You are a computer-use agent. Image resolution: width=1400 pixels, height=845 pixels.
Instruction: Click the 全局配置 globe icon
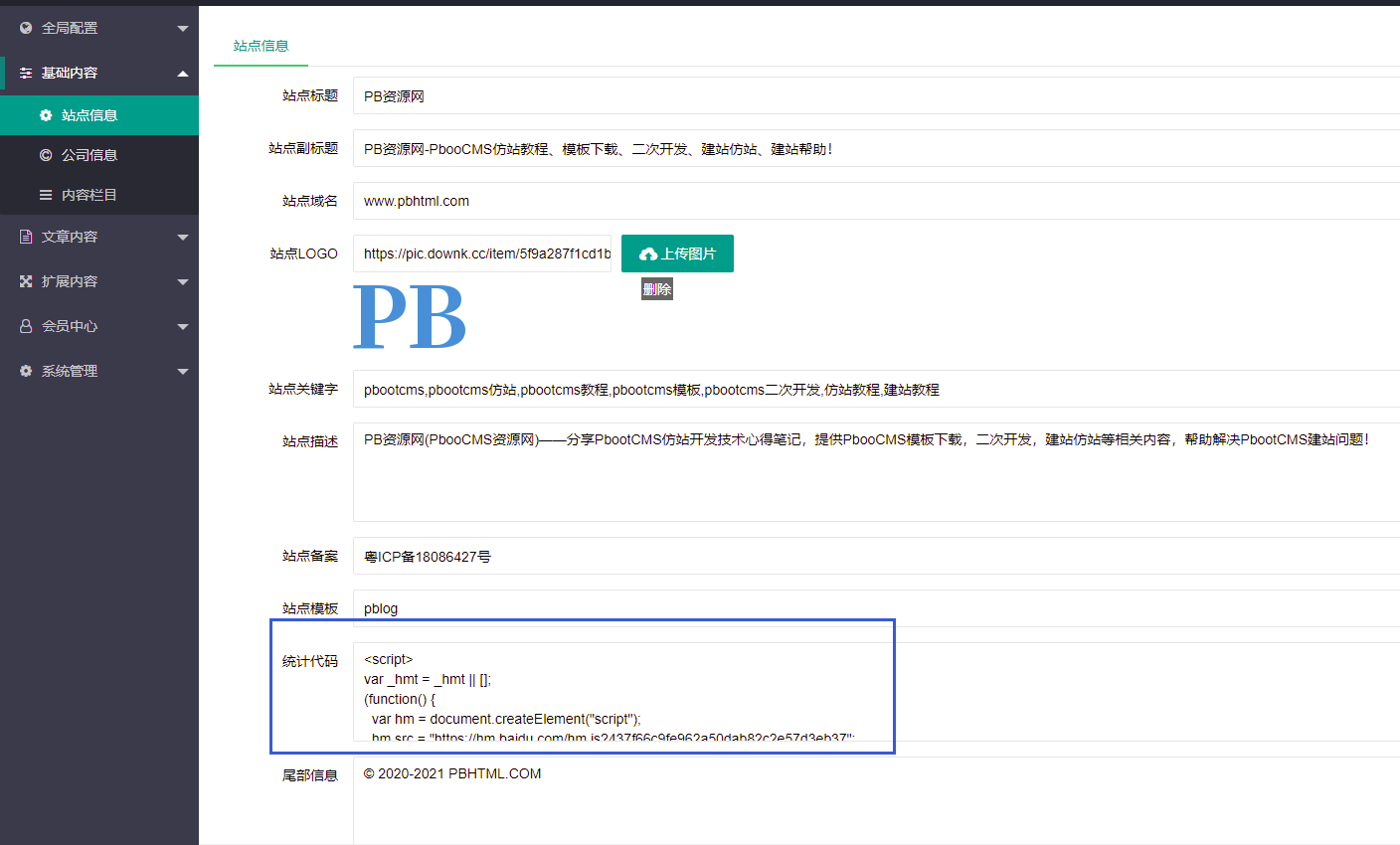(26, 28)
